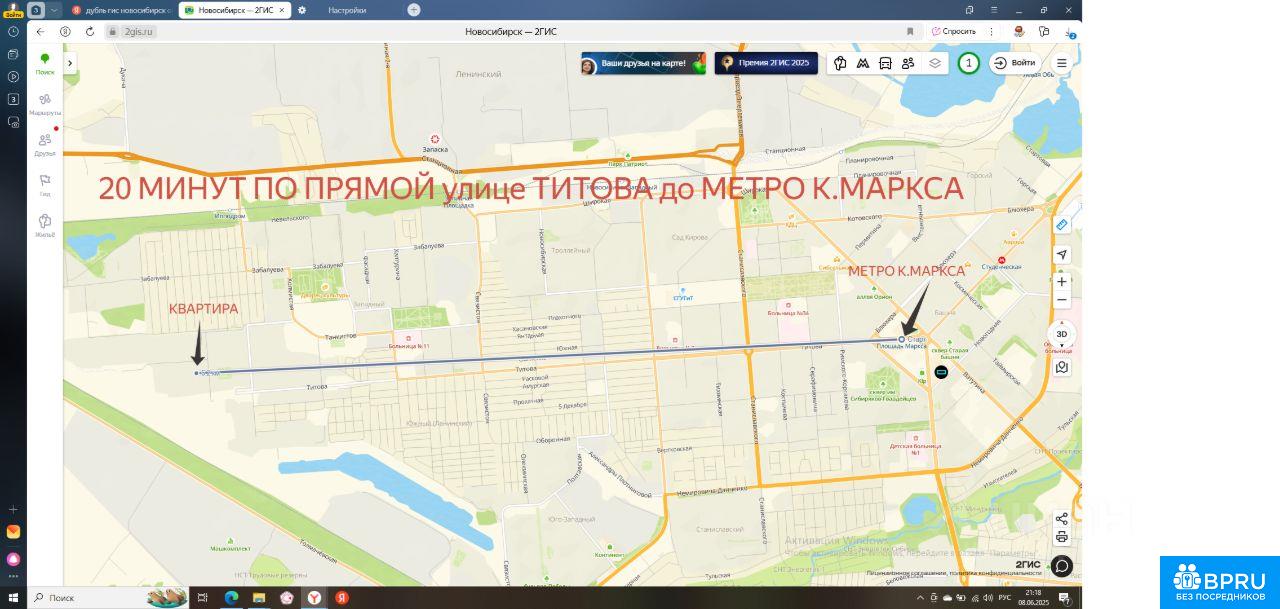Switch to the дубль гис новосибирск tab
1280x609 pixels.
point(120,10)
